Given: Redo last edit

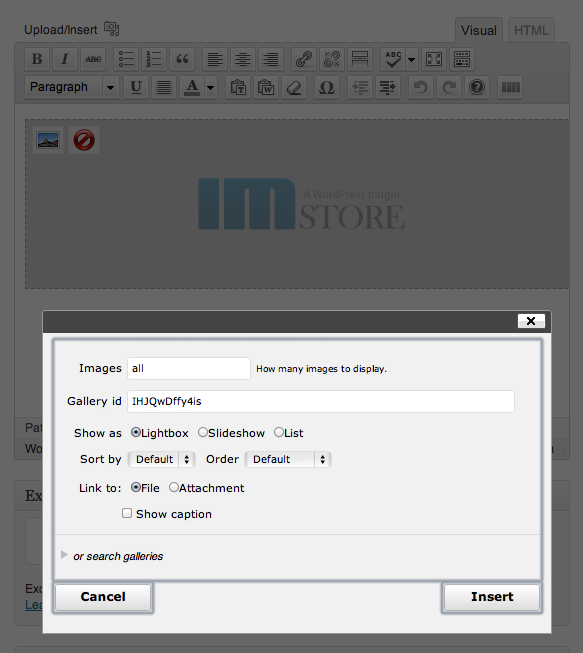Looking at the screenshot, I should pyautogui.click(x=448, y=87).
